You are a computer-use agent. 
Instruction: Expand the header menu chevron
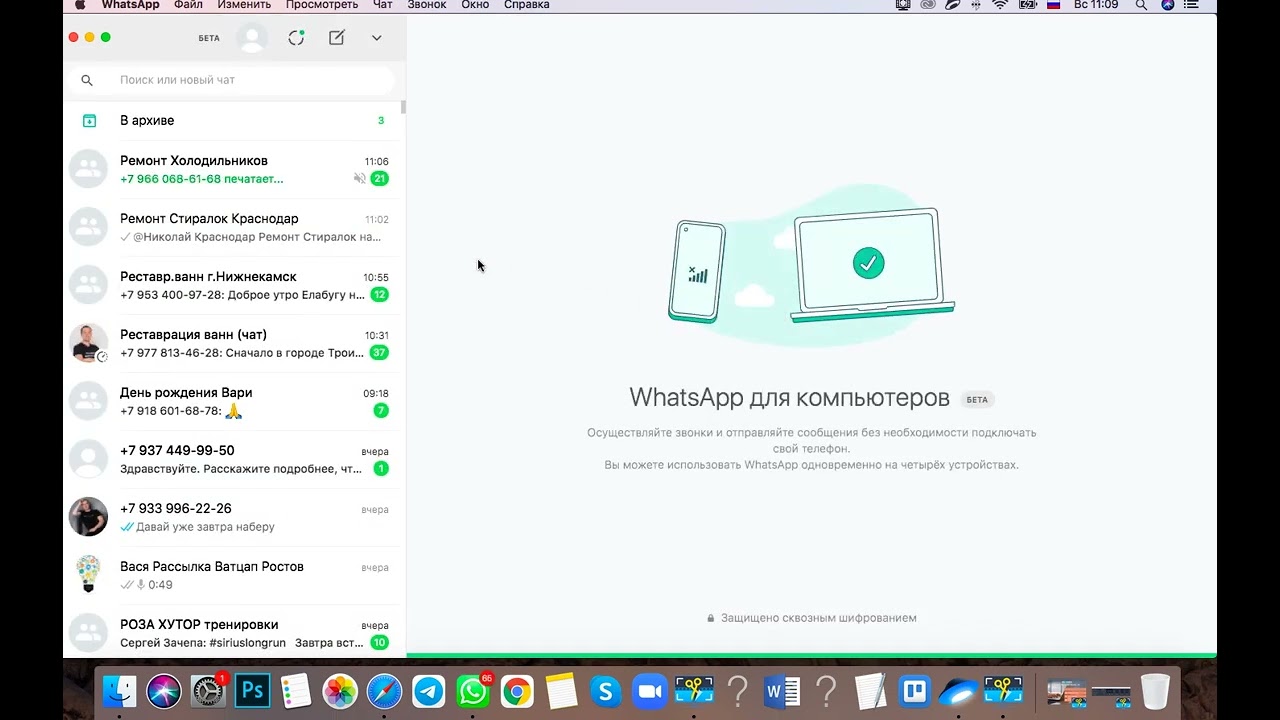pos(377,38)
